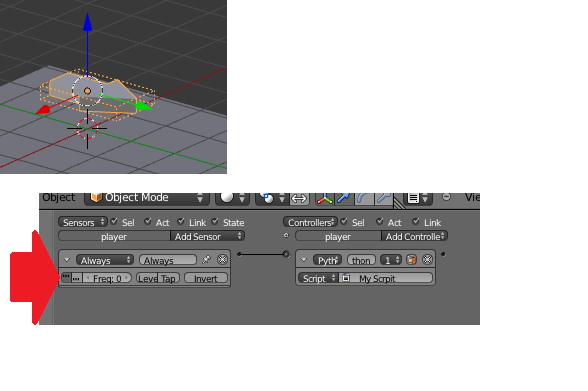588x391 pixels.
Task: Open the Add Controller dropdown
Action: [x=415, y=237]
